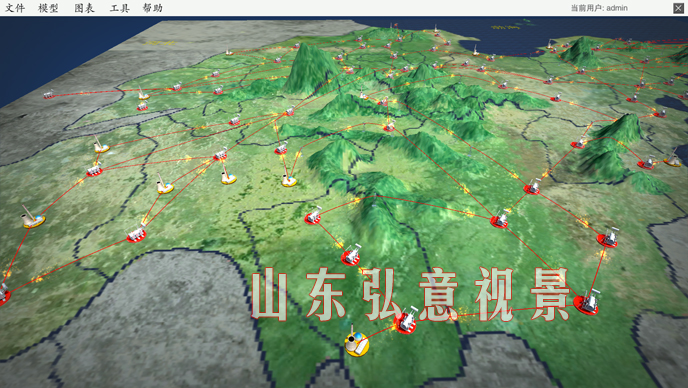Select the middle of the three power plants in a row

(x=228, y=176)
